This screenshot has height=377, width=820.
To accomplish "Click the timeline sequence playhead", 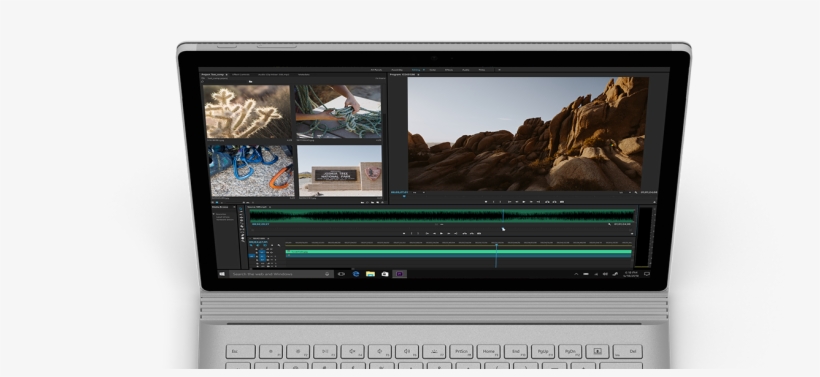I will 496,244.
